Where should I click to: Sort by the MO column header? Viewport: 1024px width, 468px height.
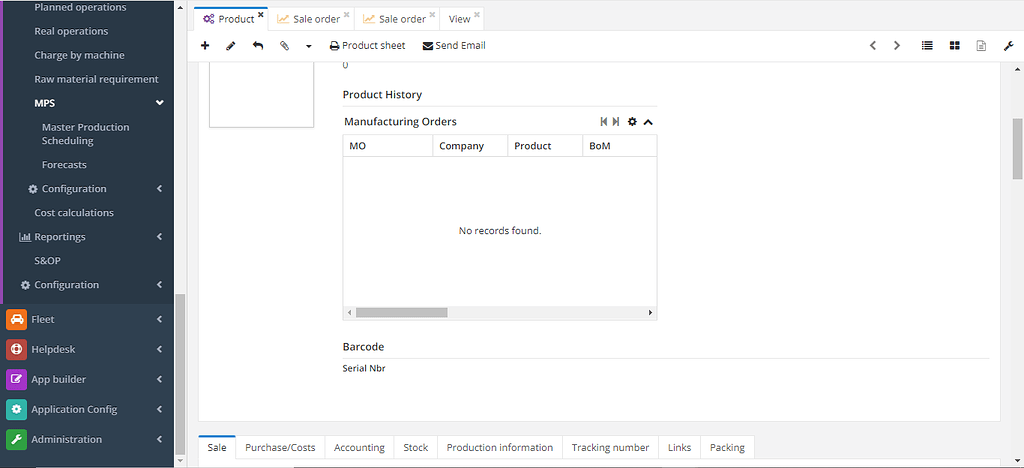(388, 146)
